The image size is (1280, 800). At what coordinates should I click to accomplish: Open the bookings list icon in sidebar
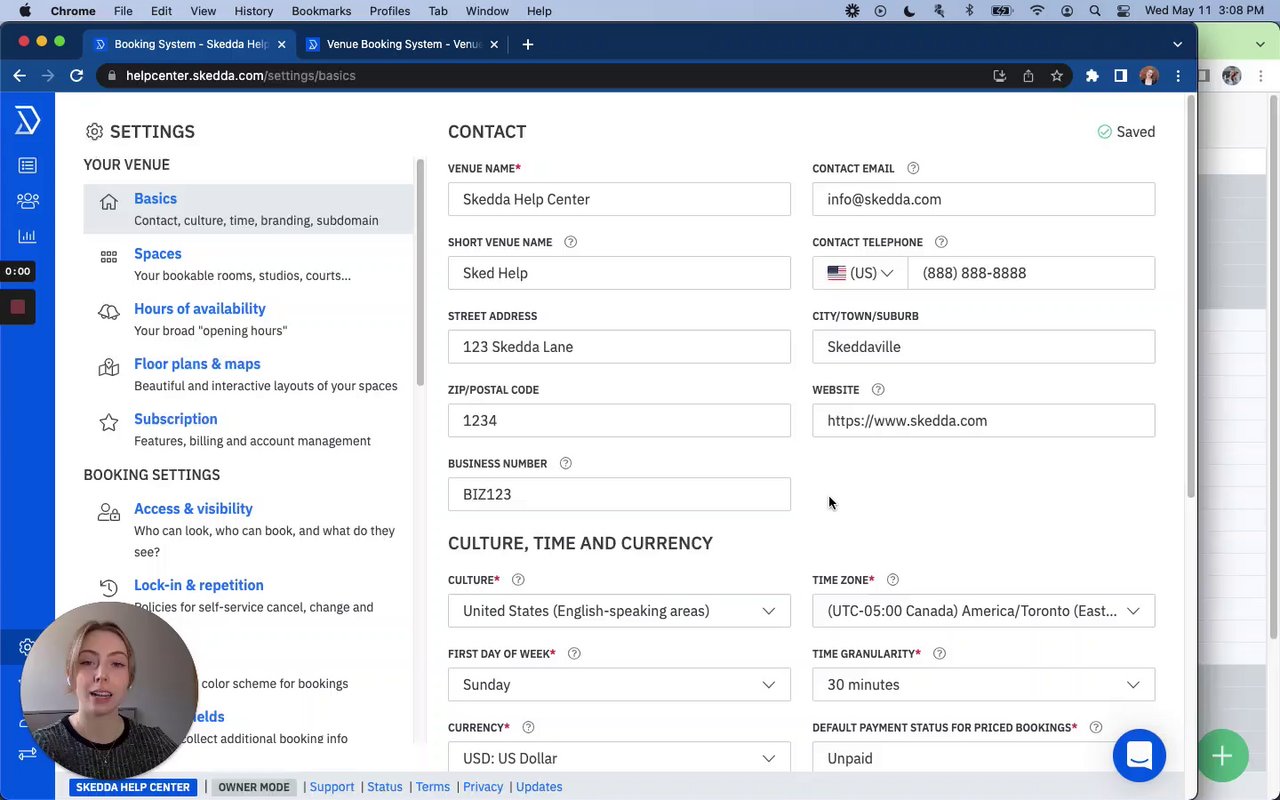(27, 166)
